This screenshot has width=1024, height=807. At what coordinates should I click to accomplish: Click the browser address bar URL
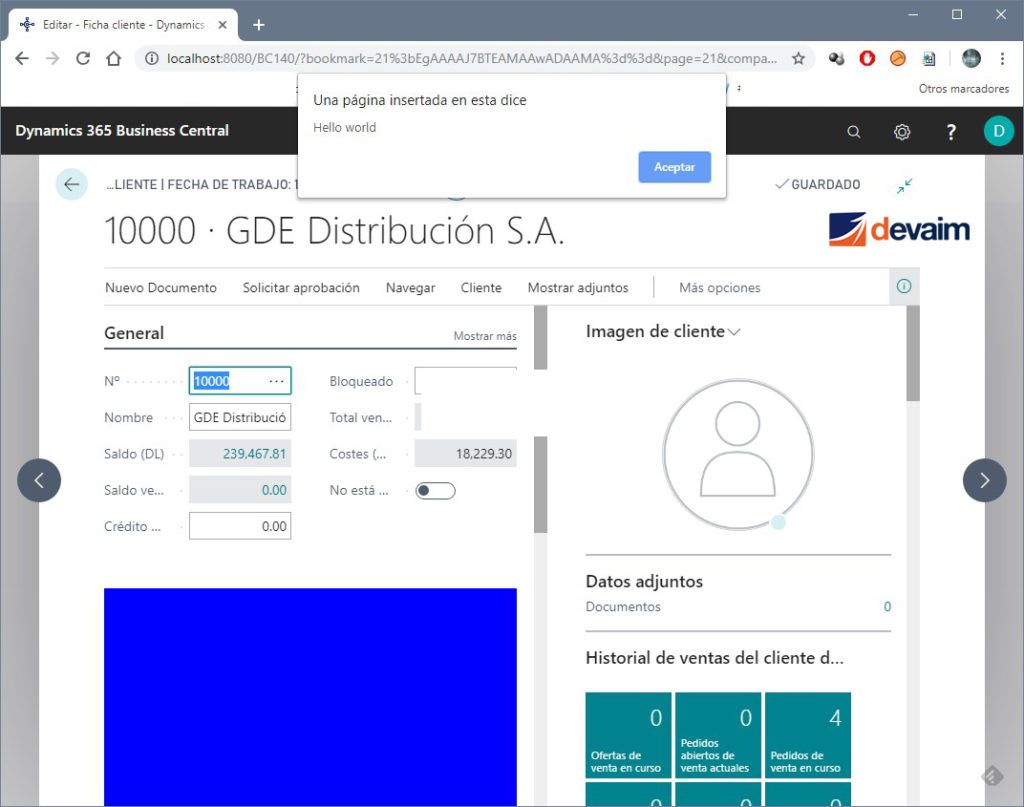click(x=472, y=59)
